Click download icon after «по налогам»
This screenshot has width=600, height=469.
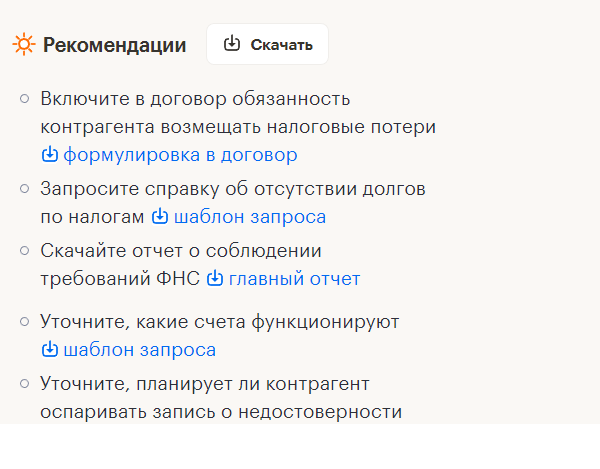[x=160, y=217]
